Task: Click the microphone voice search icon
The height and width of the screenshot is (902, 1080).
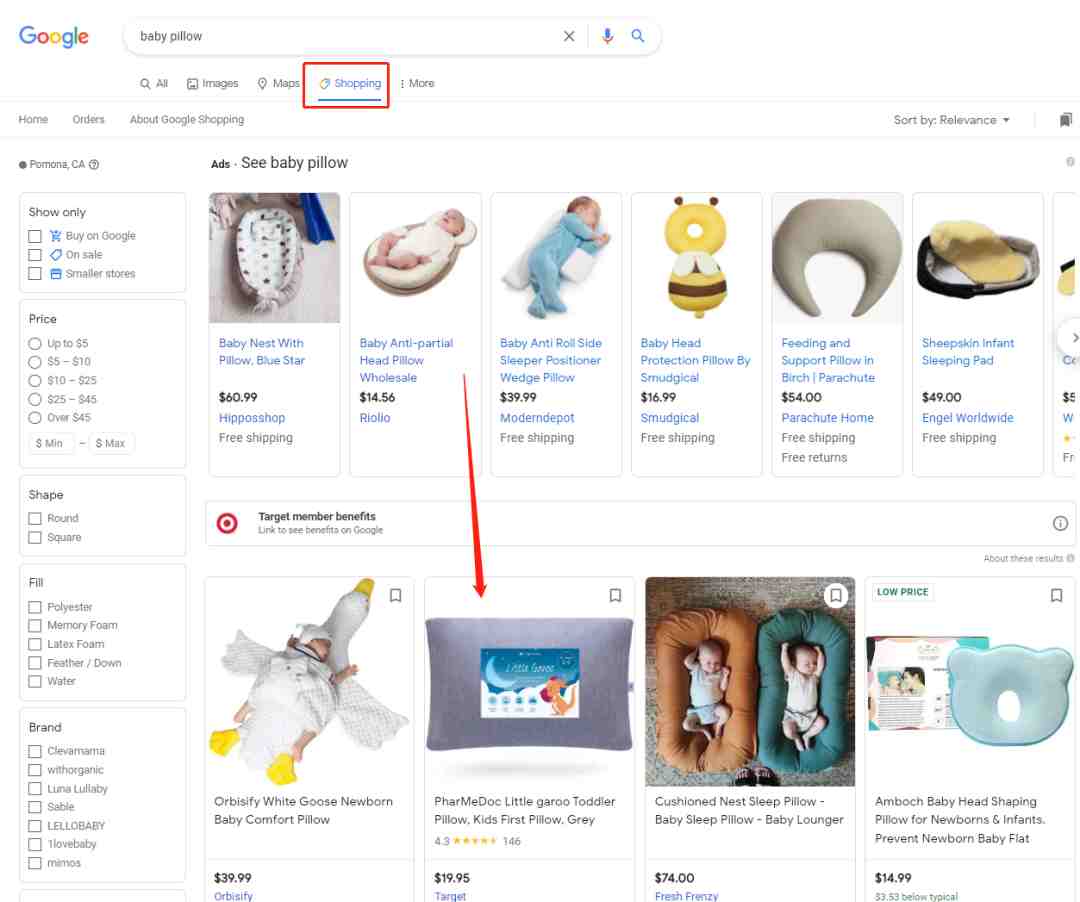Action: (607, 36)
